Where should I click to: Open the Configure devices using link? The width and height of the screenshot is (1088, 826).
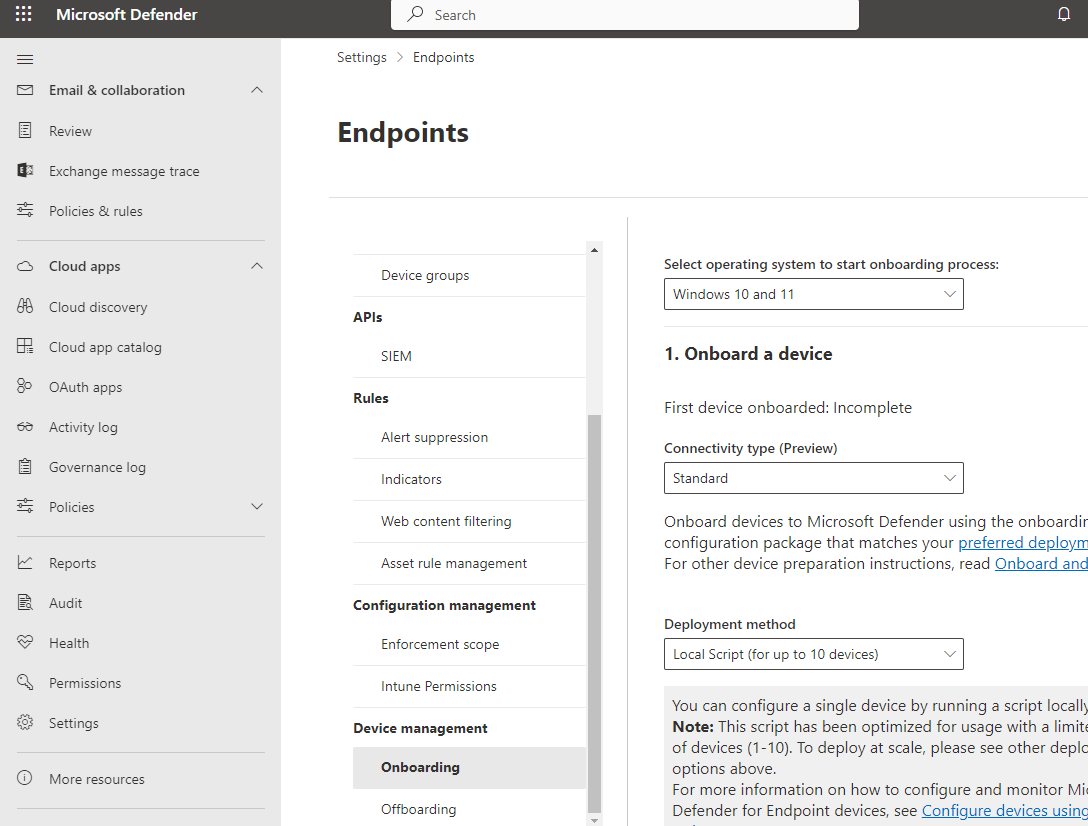coord(1005,811)
